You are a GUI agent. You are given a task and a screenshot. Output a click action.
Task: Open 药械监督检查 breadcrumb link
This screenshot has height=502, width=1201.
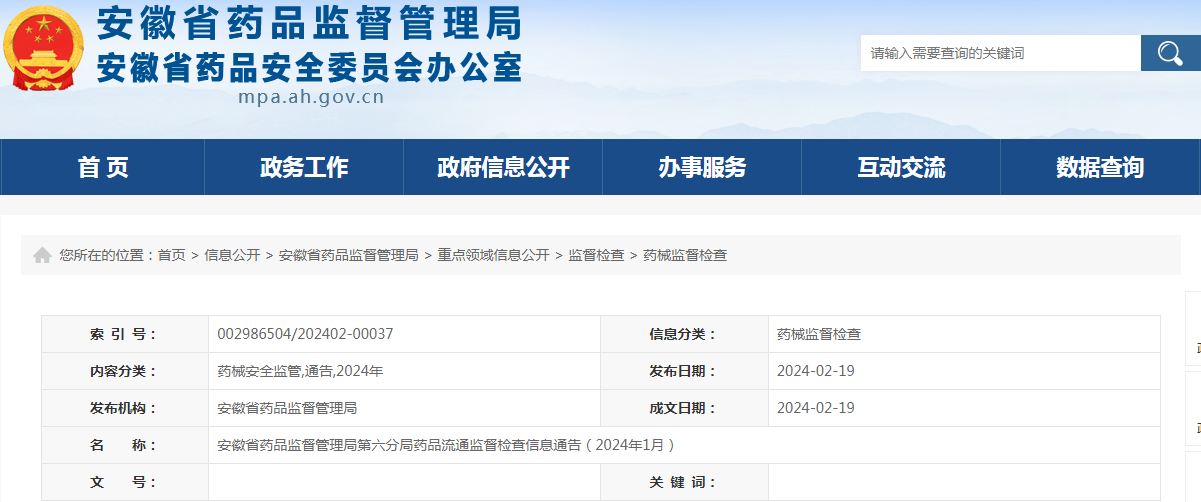coord(685,255)
